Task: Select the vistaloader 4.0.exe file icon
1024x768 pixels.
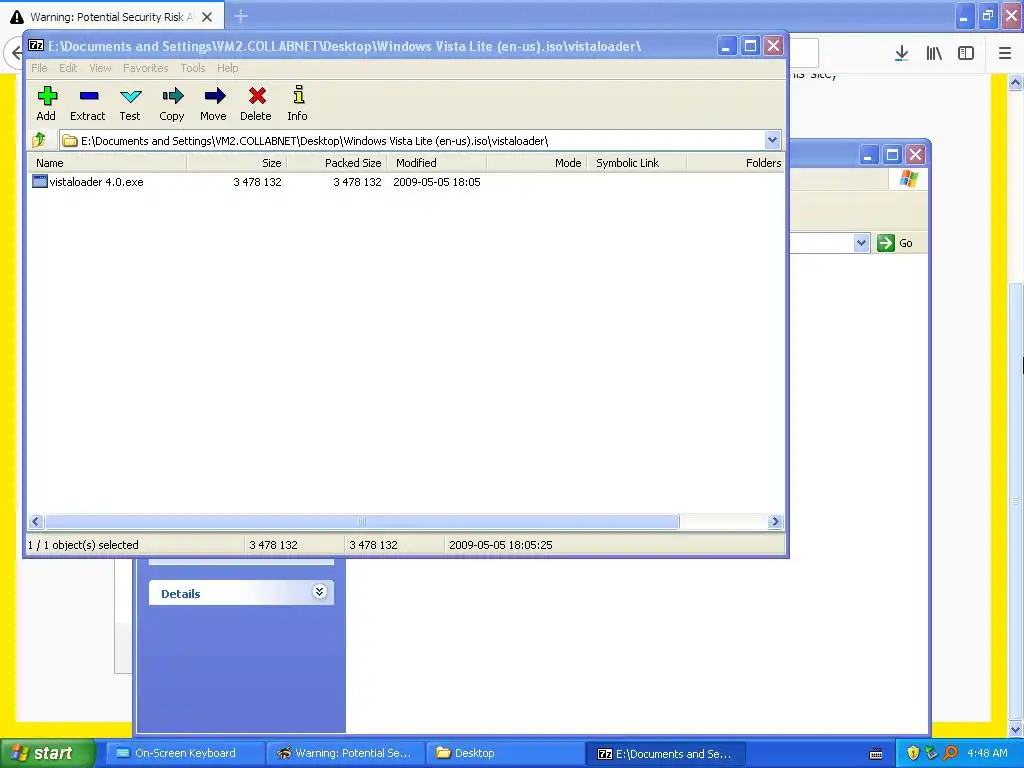Action: (40, 182)
